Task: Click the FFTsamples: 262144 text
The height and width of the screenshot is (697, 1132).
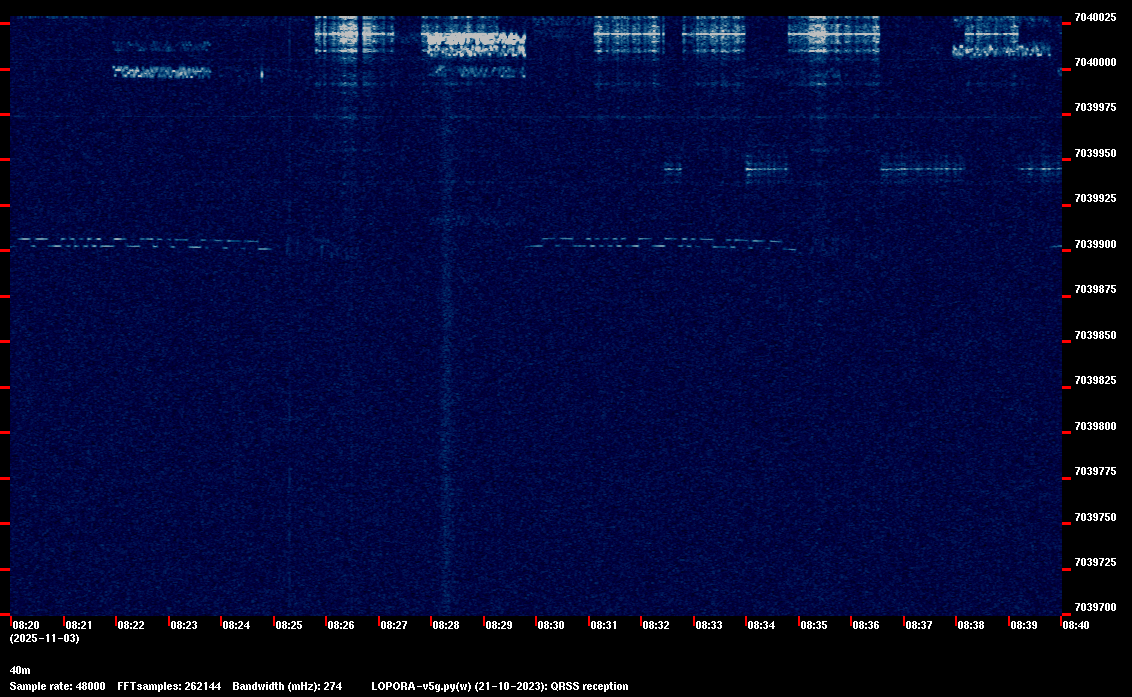Action: tap(169, 687)
